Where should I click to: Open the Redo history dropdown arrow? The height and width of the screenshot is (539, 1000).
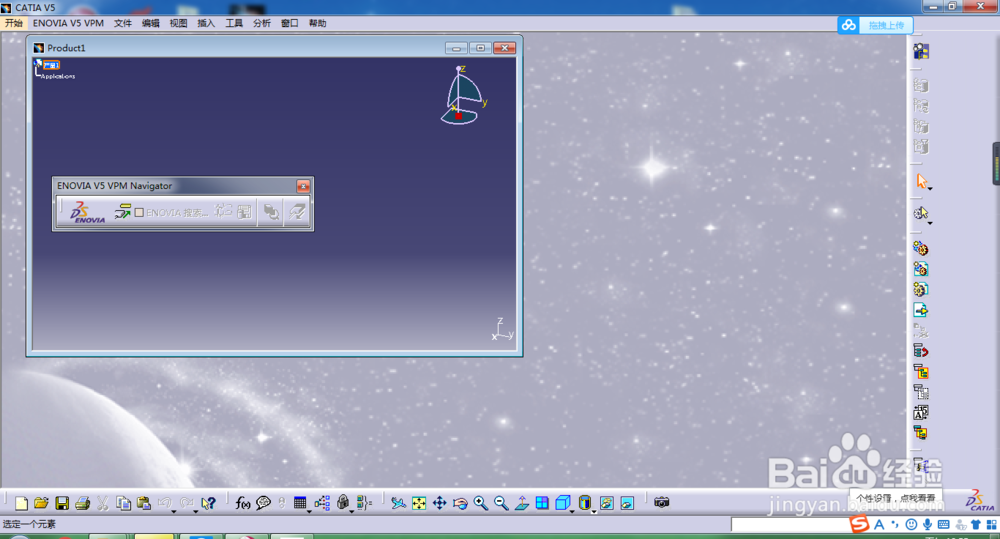[195, 511]
